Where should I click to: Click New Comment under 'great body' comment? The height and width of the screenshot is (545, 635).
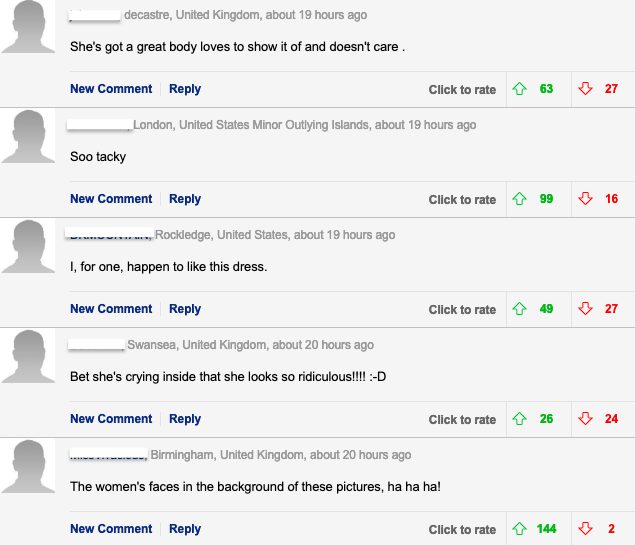[111, 89]
